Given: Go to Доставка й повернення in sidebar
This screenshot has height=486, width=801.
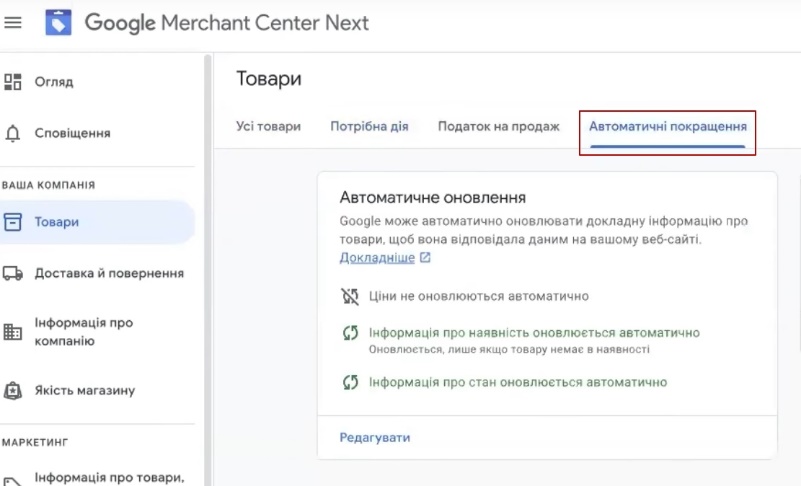Looking at the screenshot, I should [109, 273].
